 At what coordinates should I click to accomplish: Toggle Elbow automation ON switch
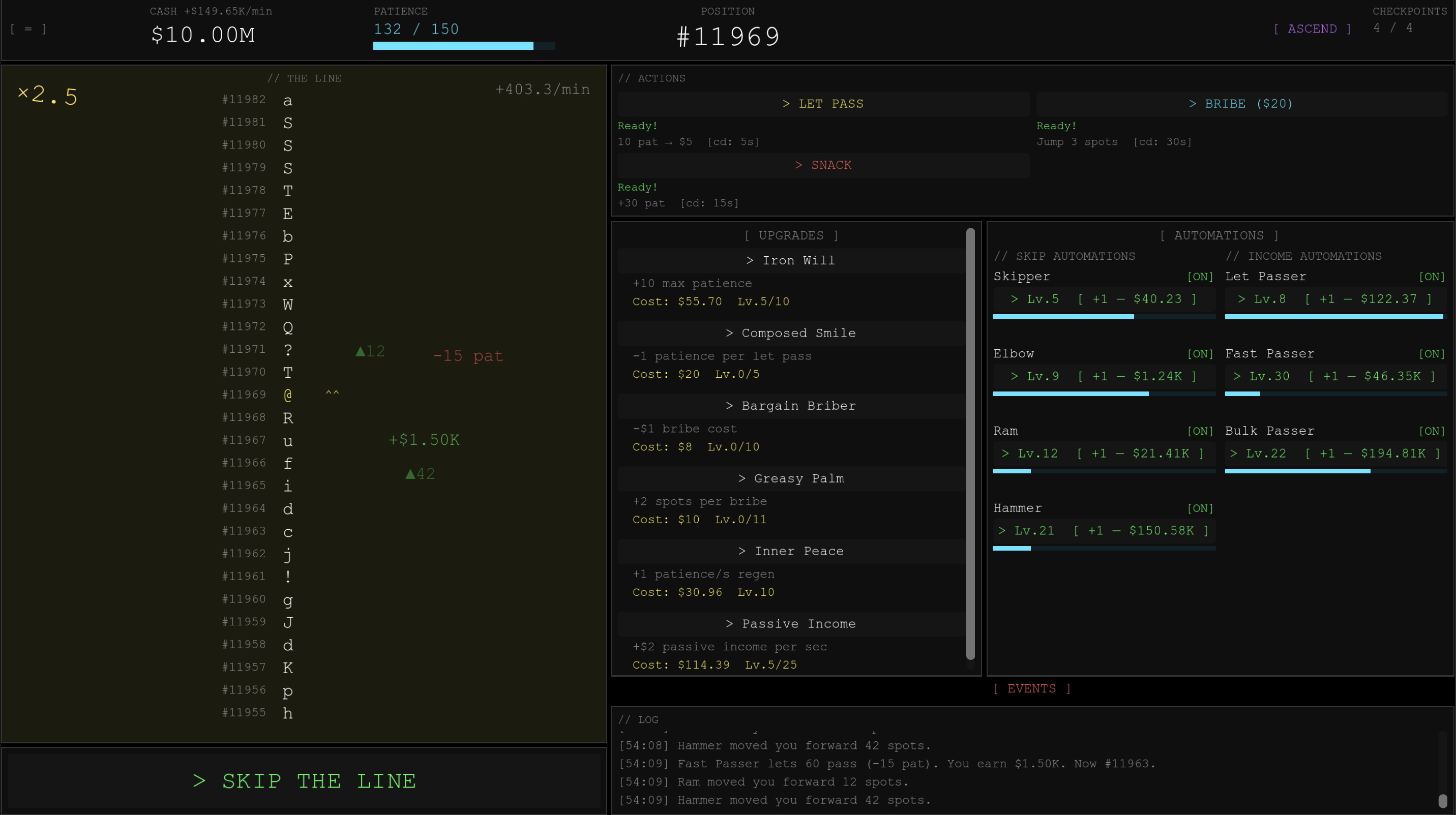coord(1200,354)
